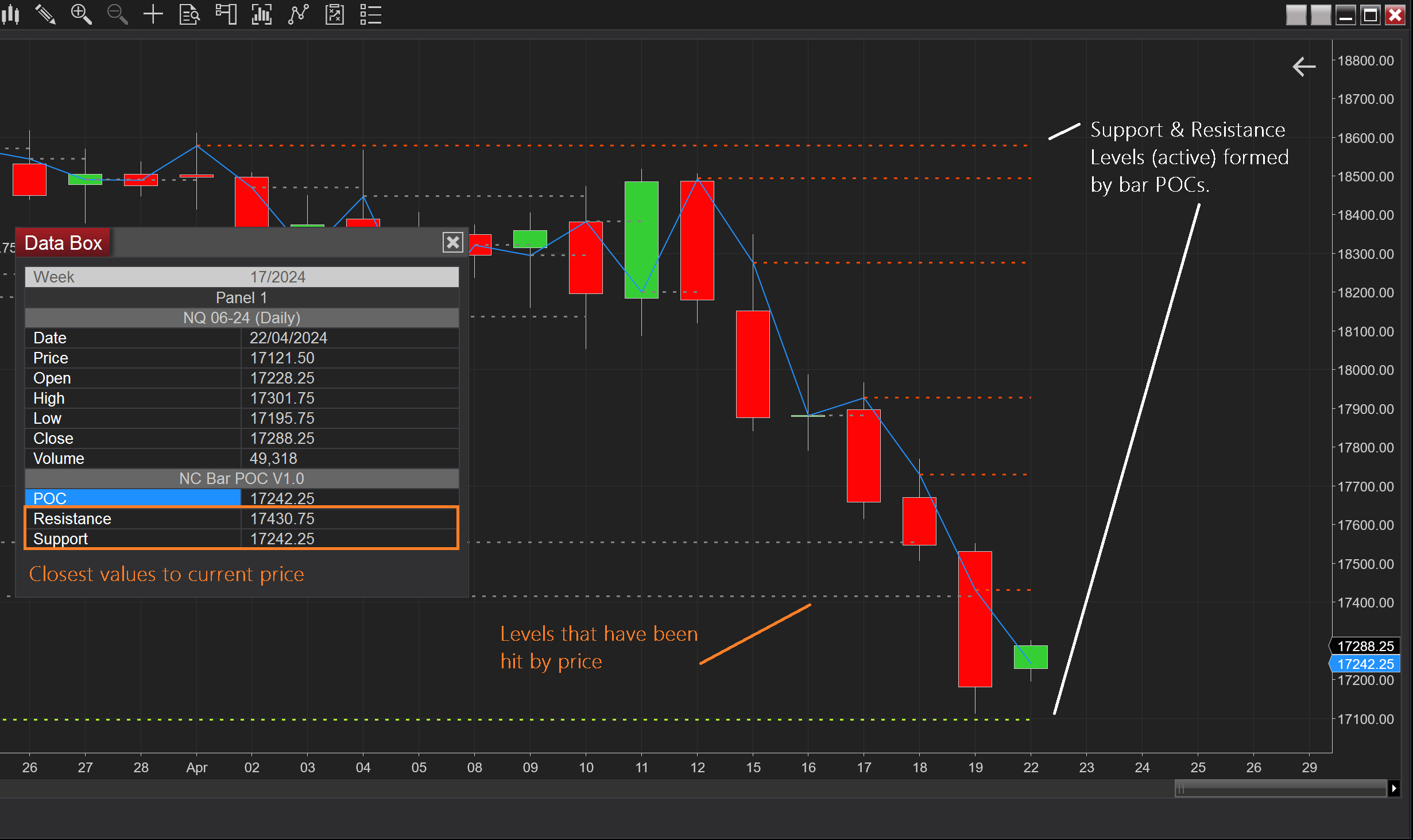Viewport: 1413px width, 840px height.
Task: Close the Data Box panel
Action: pyautogui.click(x=452, y=242)
